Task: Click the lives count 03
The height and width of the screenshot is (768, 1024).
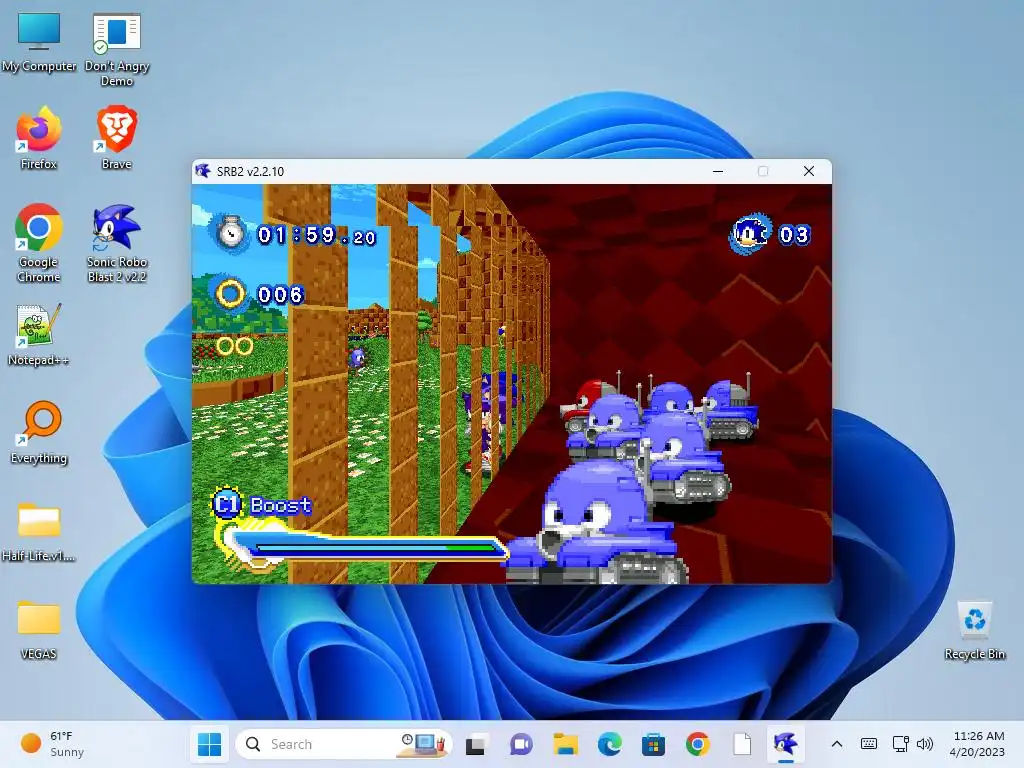Action: 794,234
